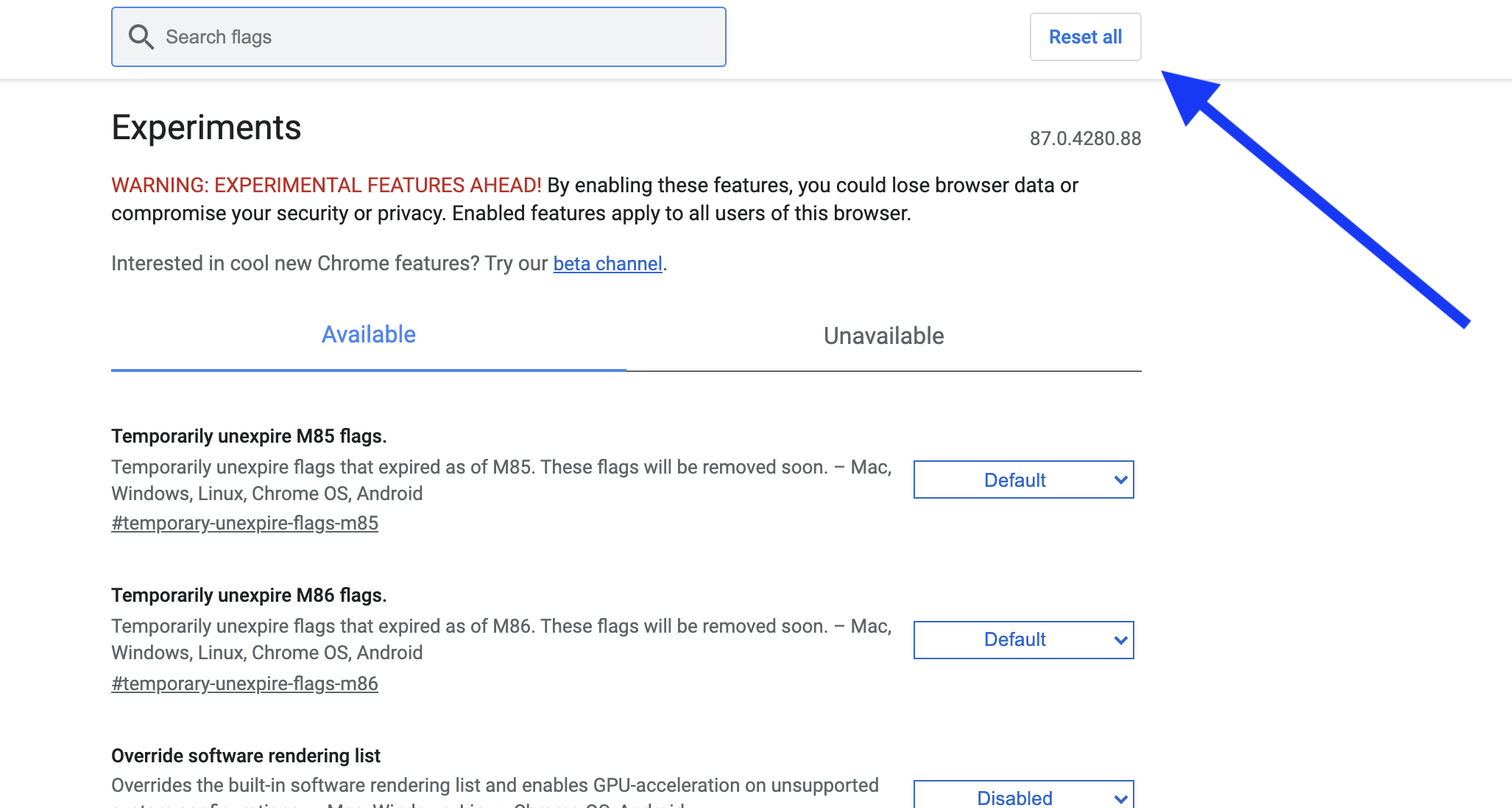The image size is (1512, 808).
Task: Expand the M85 flags dropdown
Action: coord(1025,479)
